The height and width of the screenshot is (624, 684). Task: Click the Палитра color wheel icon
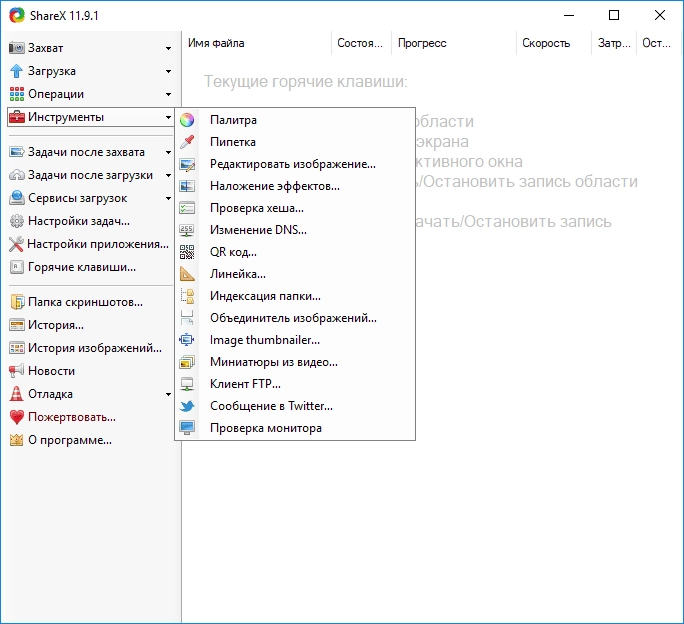coord(187,120)
